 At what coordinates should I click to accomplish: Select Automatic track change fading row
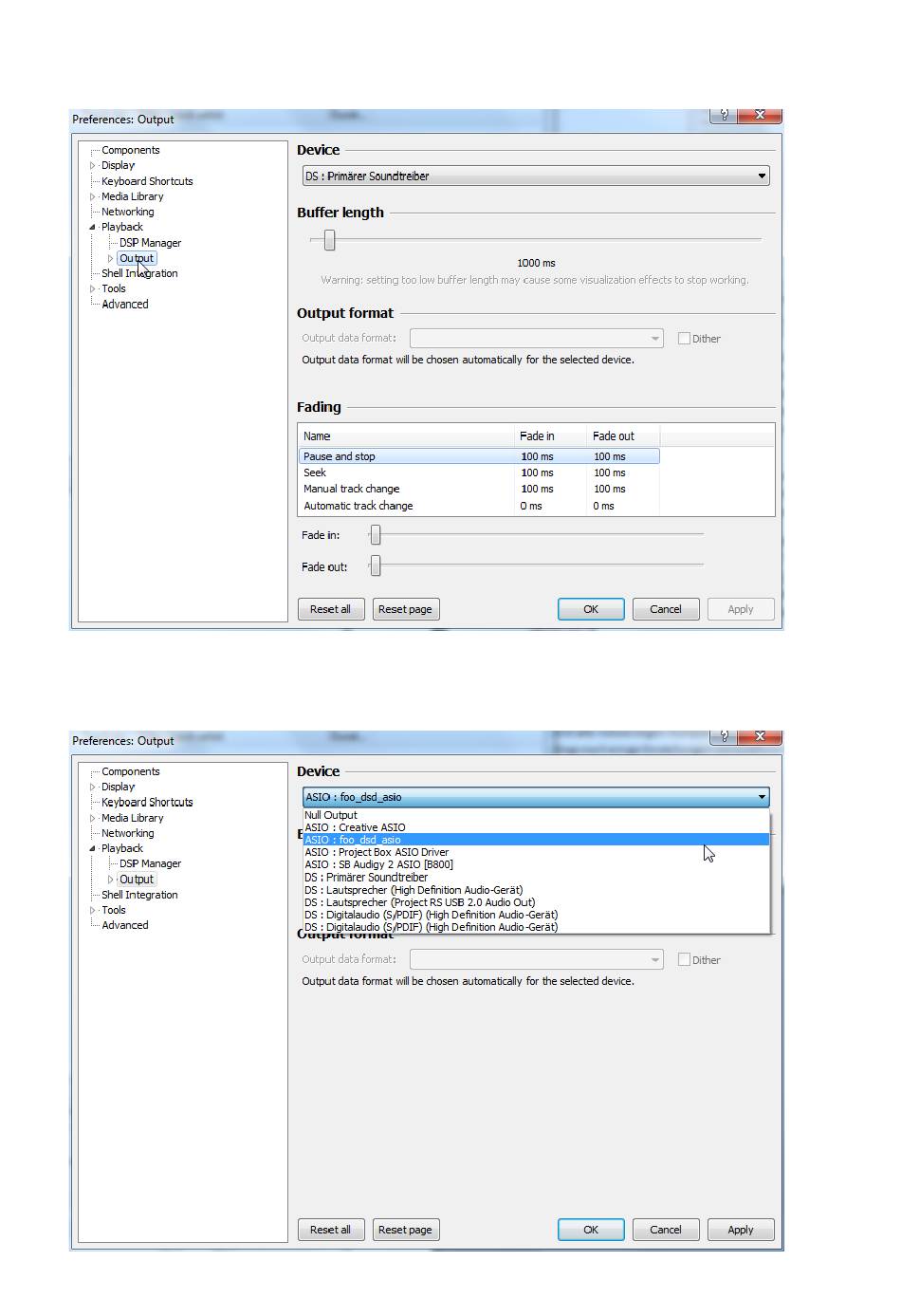(x=479, y=506)
